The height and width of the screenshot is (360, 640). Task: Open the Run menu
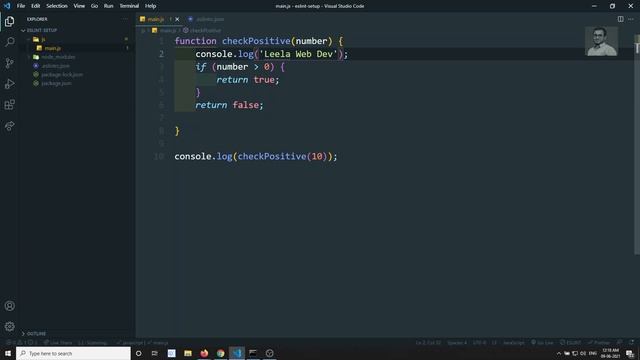pos(108,6)
